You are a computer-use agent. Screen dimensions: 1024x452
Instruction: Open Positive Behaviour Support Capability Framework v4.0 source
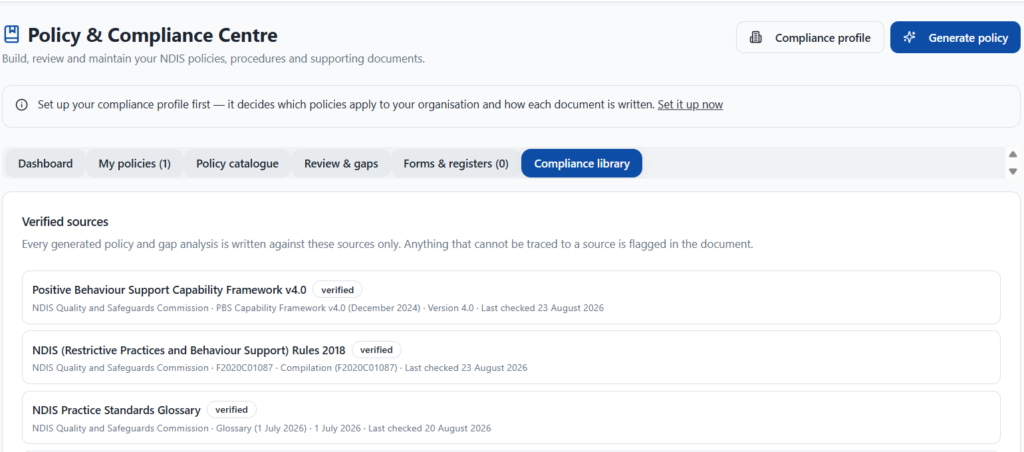pyautogui.click(x=511, y=297)
